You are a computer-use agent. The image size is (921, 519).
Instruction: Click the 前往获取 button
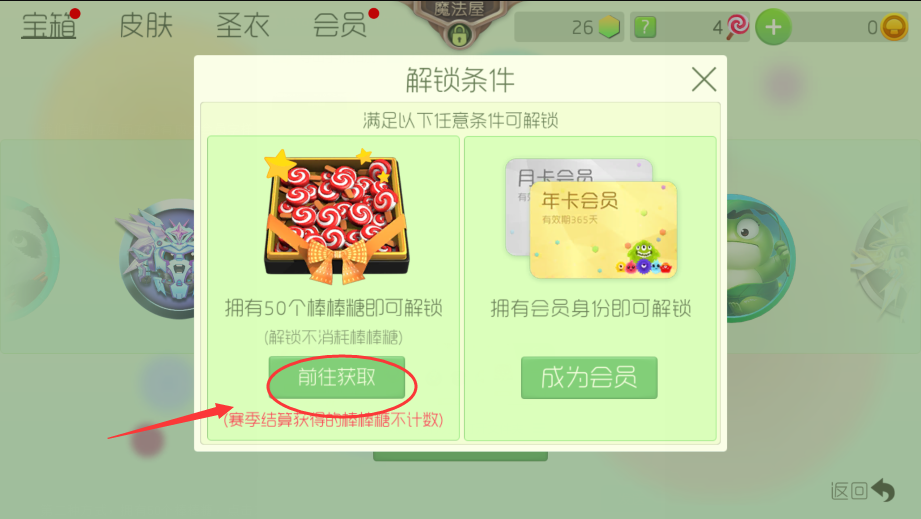tap(337, 378)
